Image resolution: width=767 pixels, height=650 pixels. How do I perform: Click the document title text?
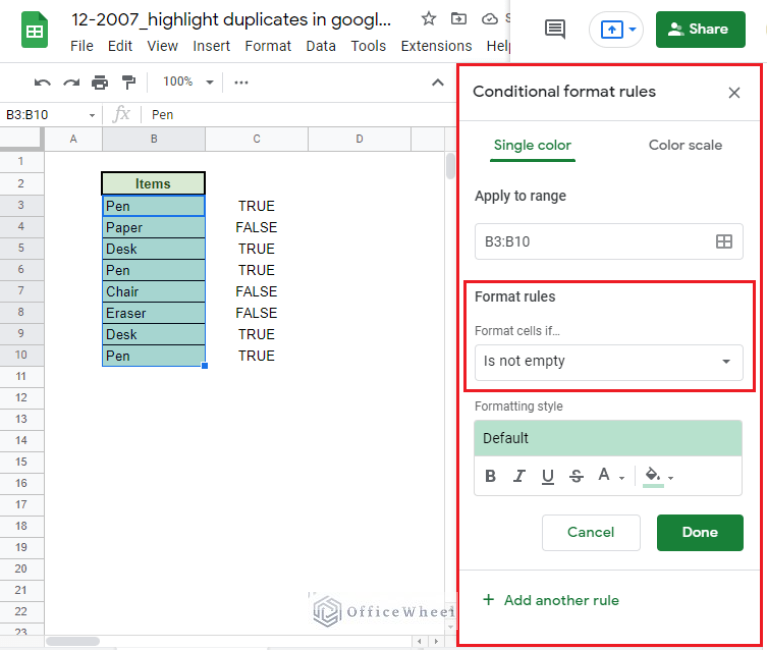231,20
